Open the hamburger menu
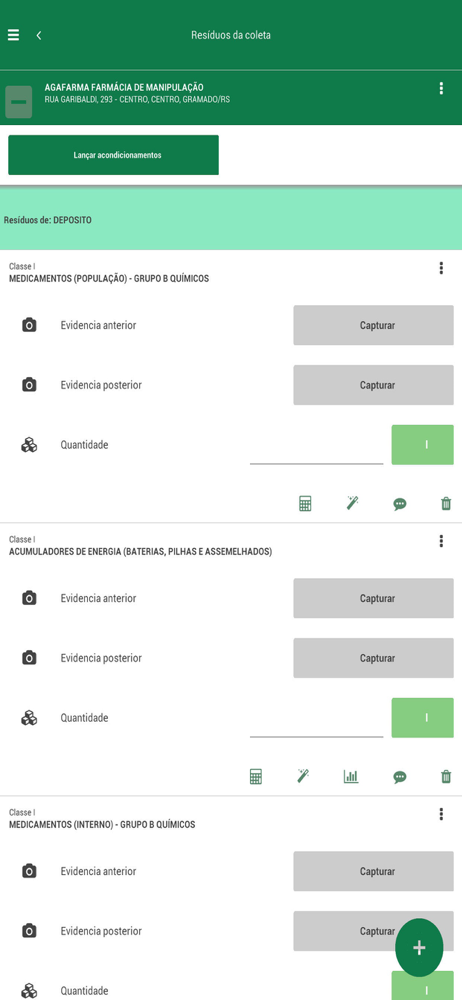 tap(13, 35)
